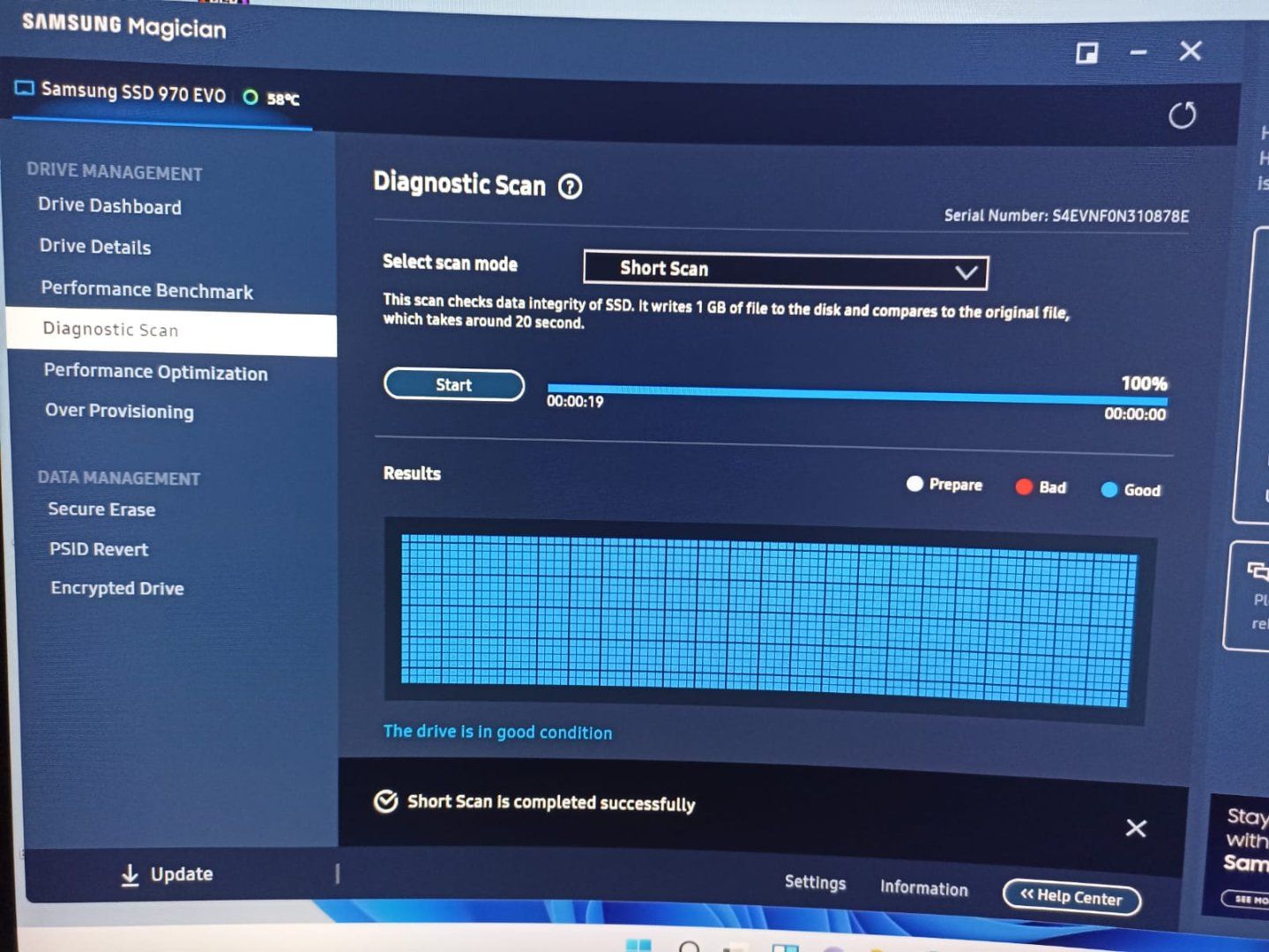Click the checkmark icon in the completion notice

pyautogui.click(x=385, y=801)
